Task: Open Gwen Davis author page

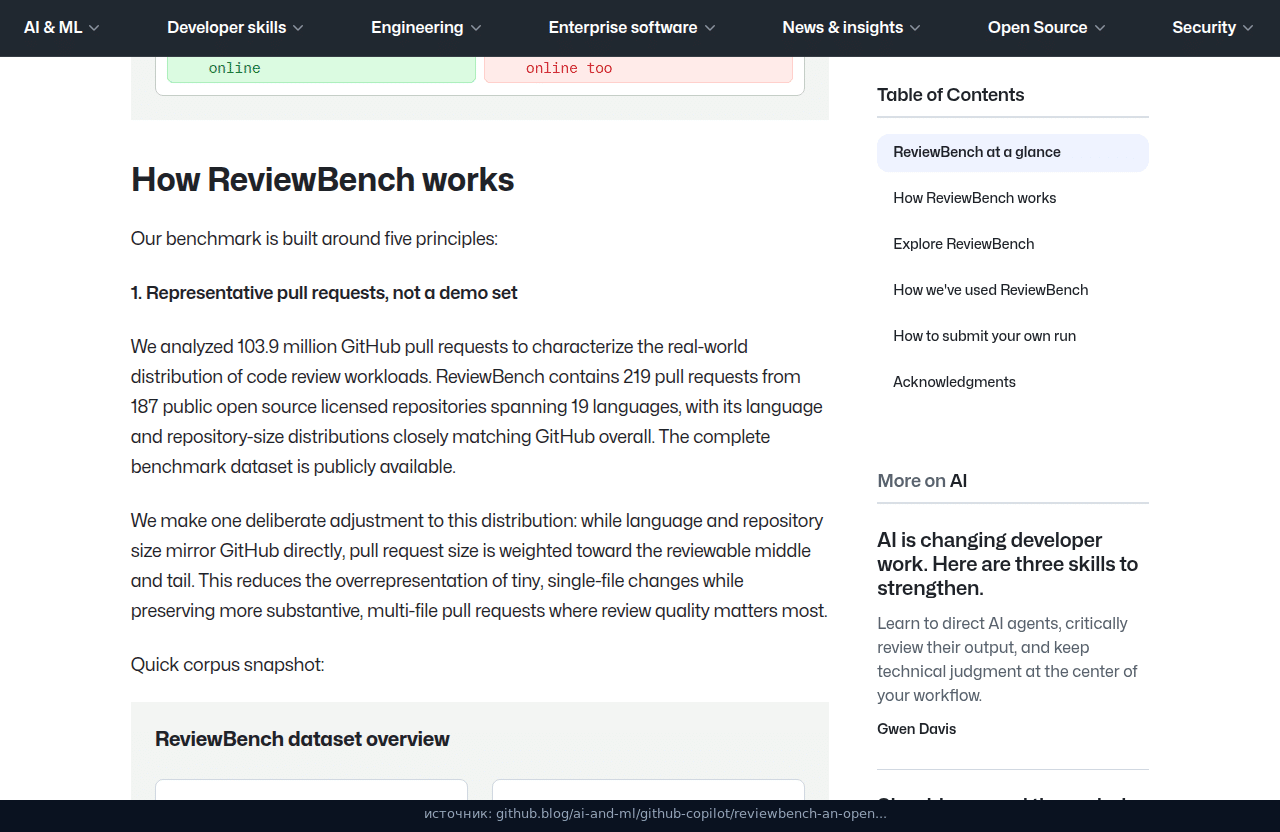Action: [x=916, y=729]
